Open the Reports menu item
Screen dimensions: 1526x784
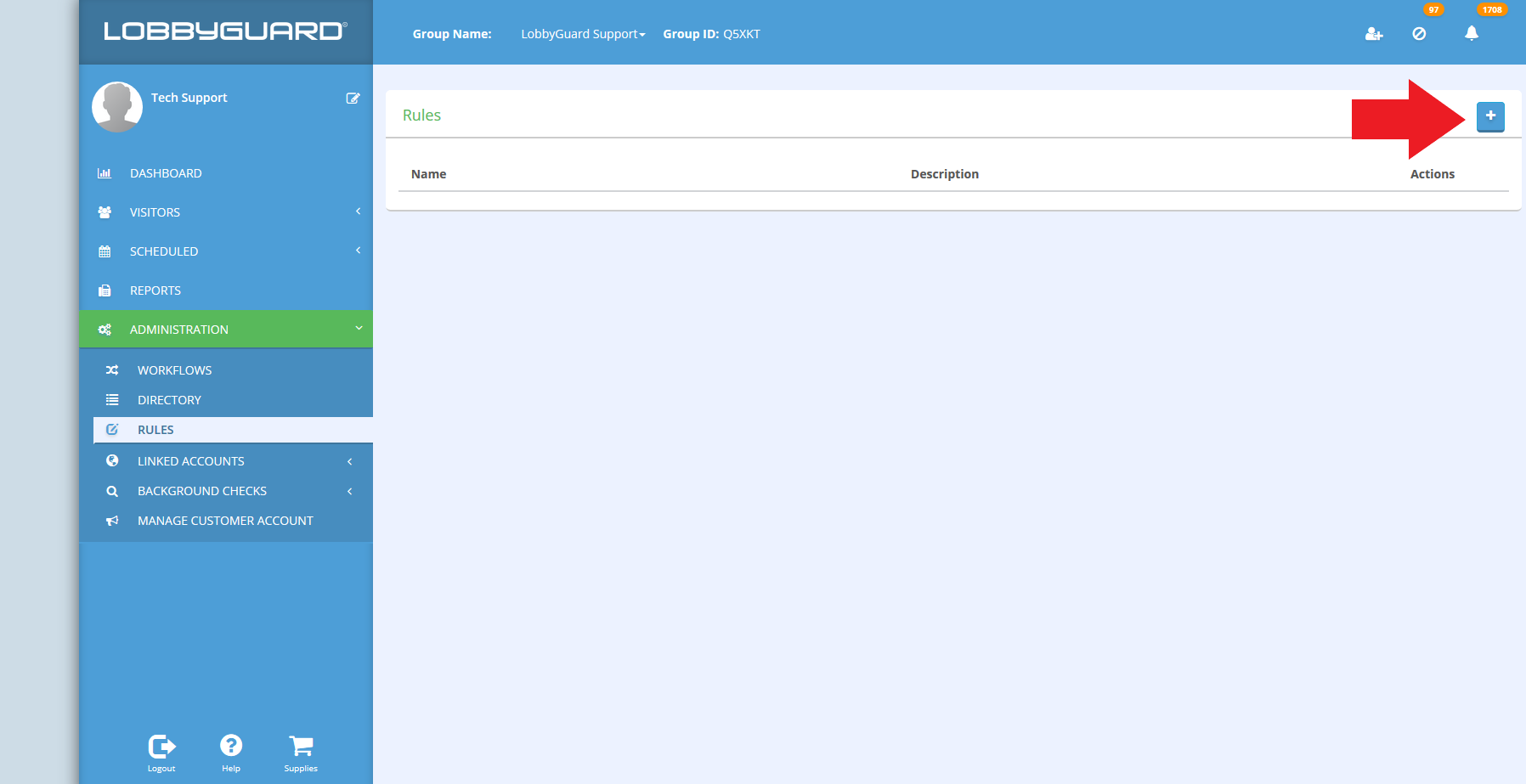226,290
